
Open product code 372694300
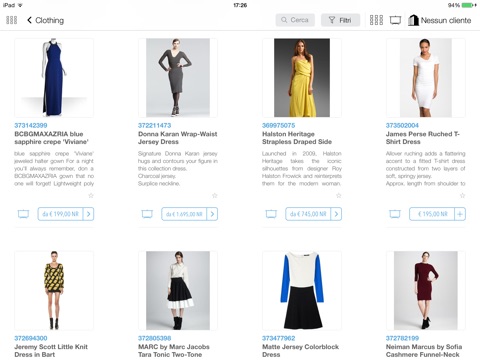coord(31,338)
